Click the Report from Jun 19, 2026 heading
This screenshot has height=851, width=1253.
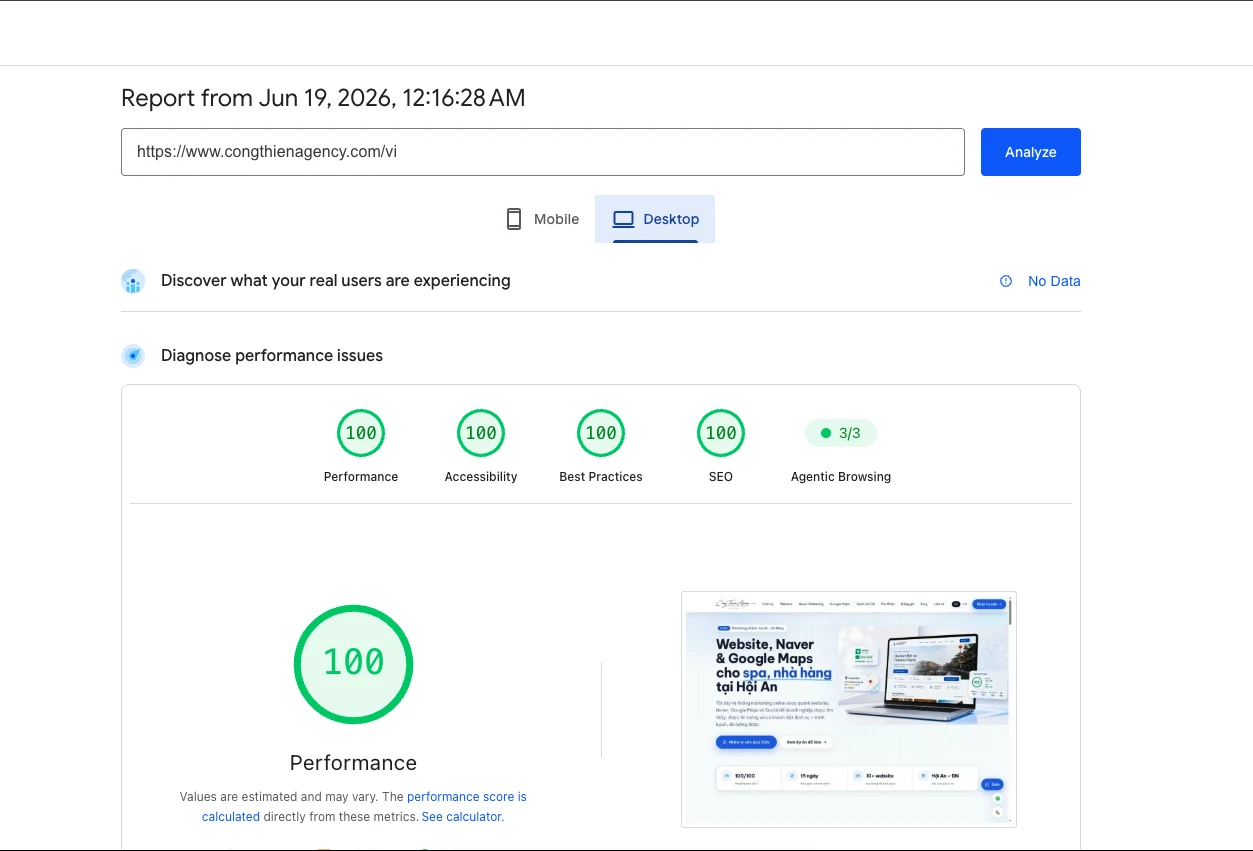(x=323, y=98)
